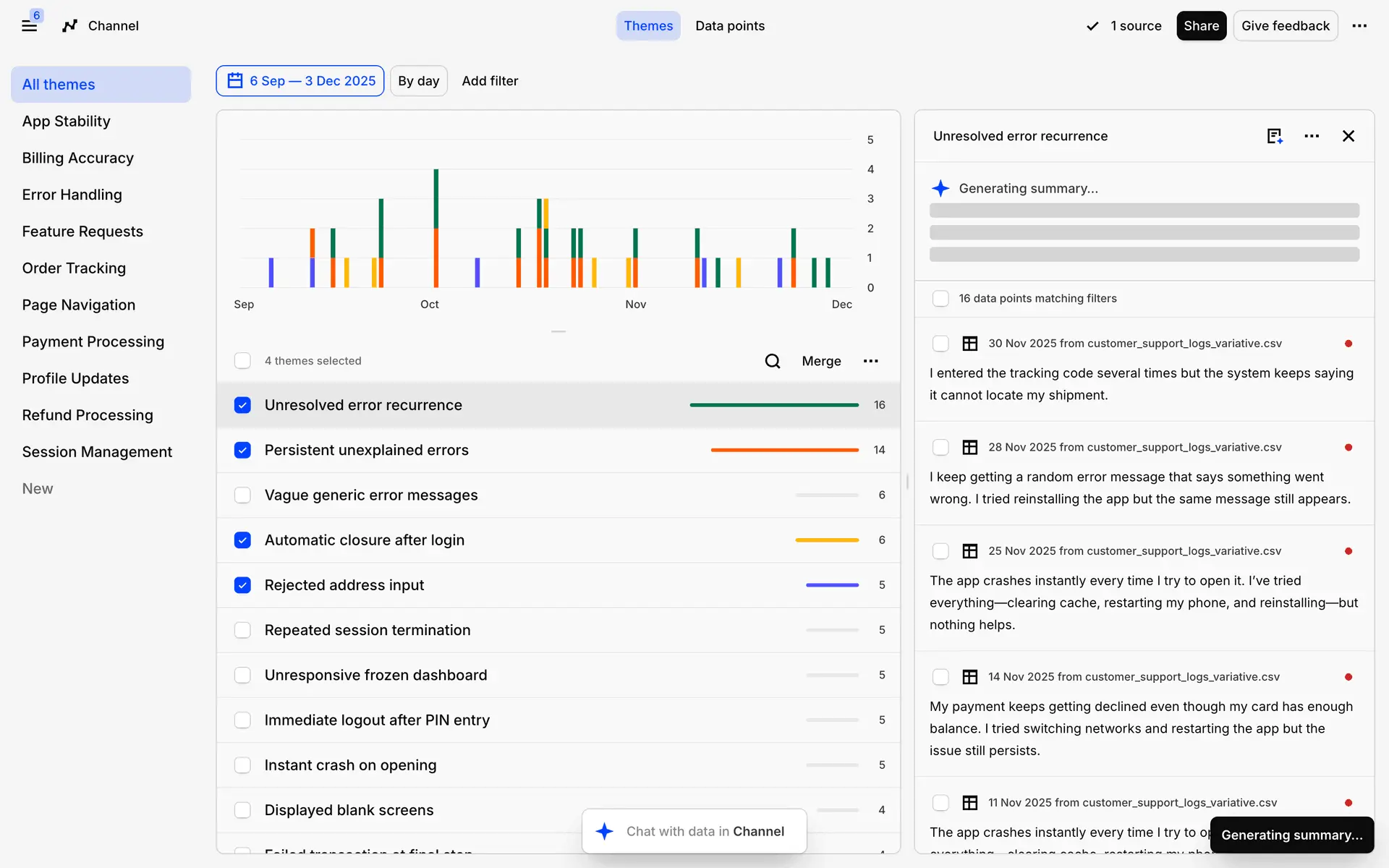Click the search icon in themes list
The height and width of the screenshot is (868, 1389).
(x=772, y=361)
